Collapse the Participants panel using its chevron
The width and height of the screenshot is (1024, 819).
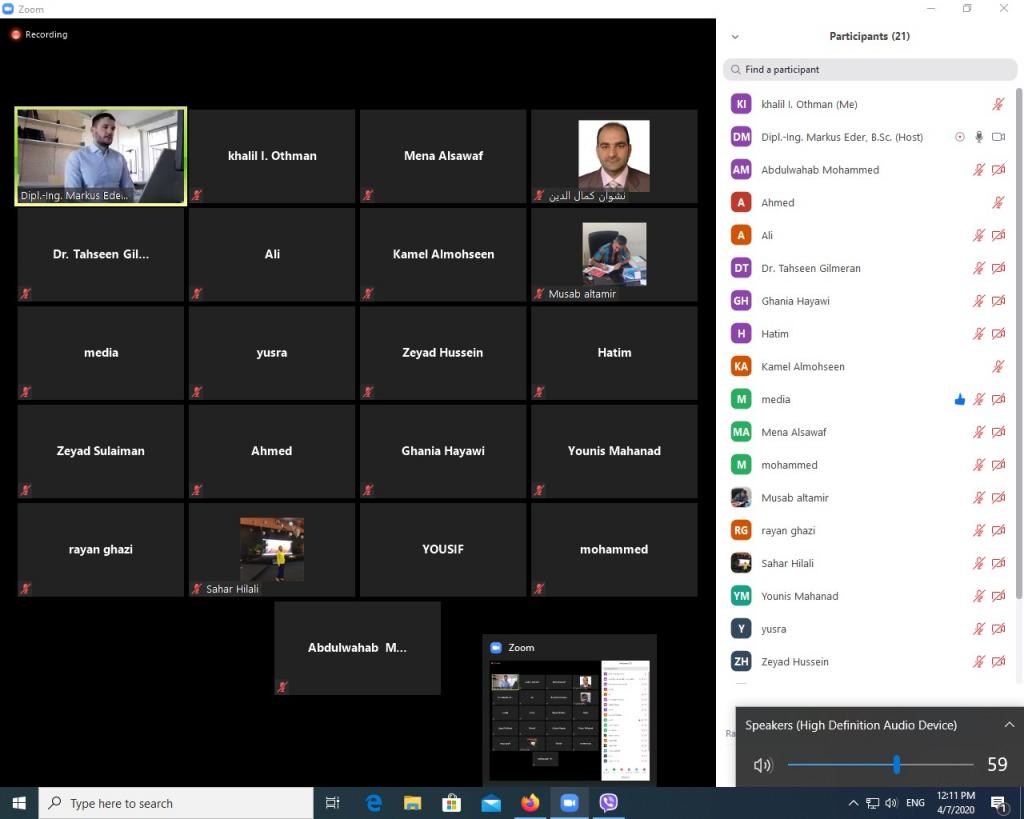click(x=735, y=37)
